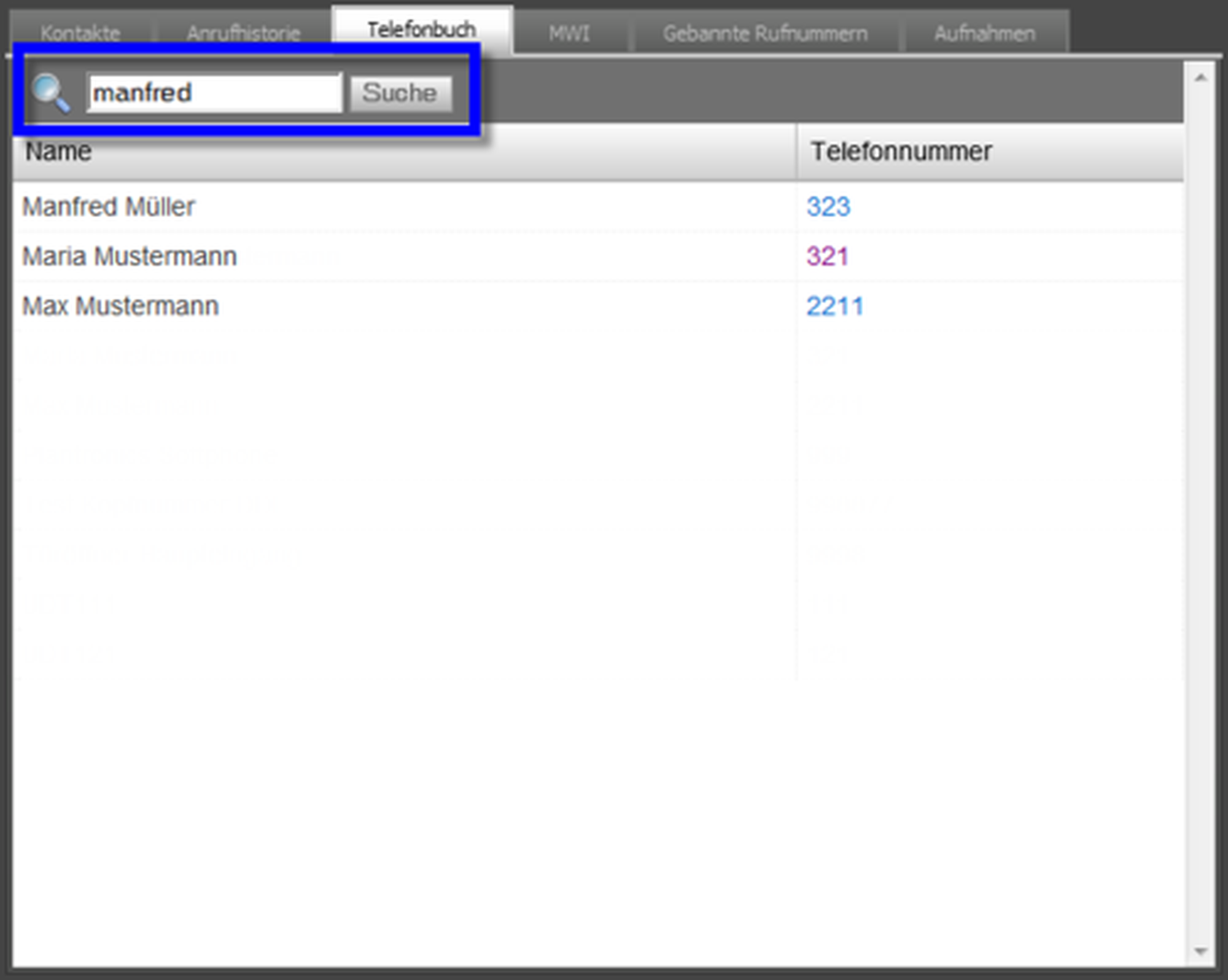This screenshot has width=1228, height=980.
Task: Sort by the Name column header
Action: (58, 151)
